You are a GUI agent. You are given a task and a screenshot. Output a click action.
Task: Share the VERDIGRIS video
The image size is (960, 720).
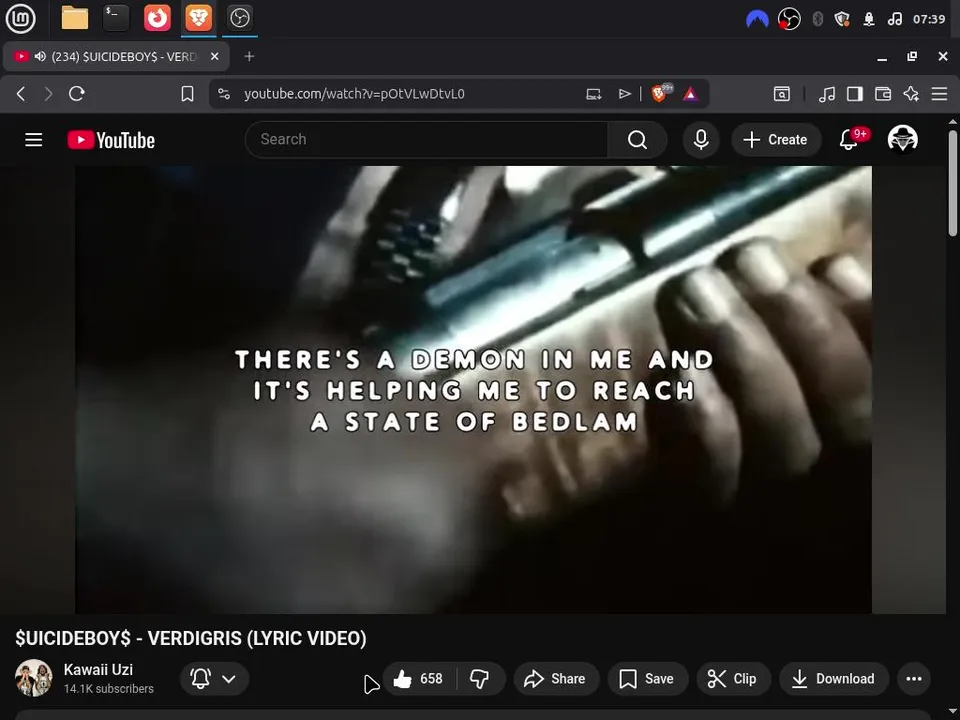(556, 678)
